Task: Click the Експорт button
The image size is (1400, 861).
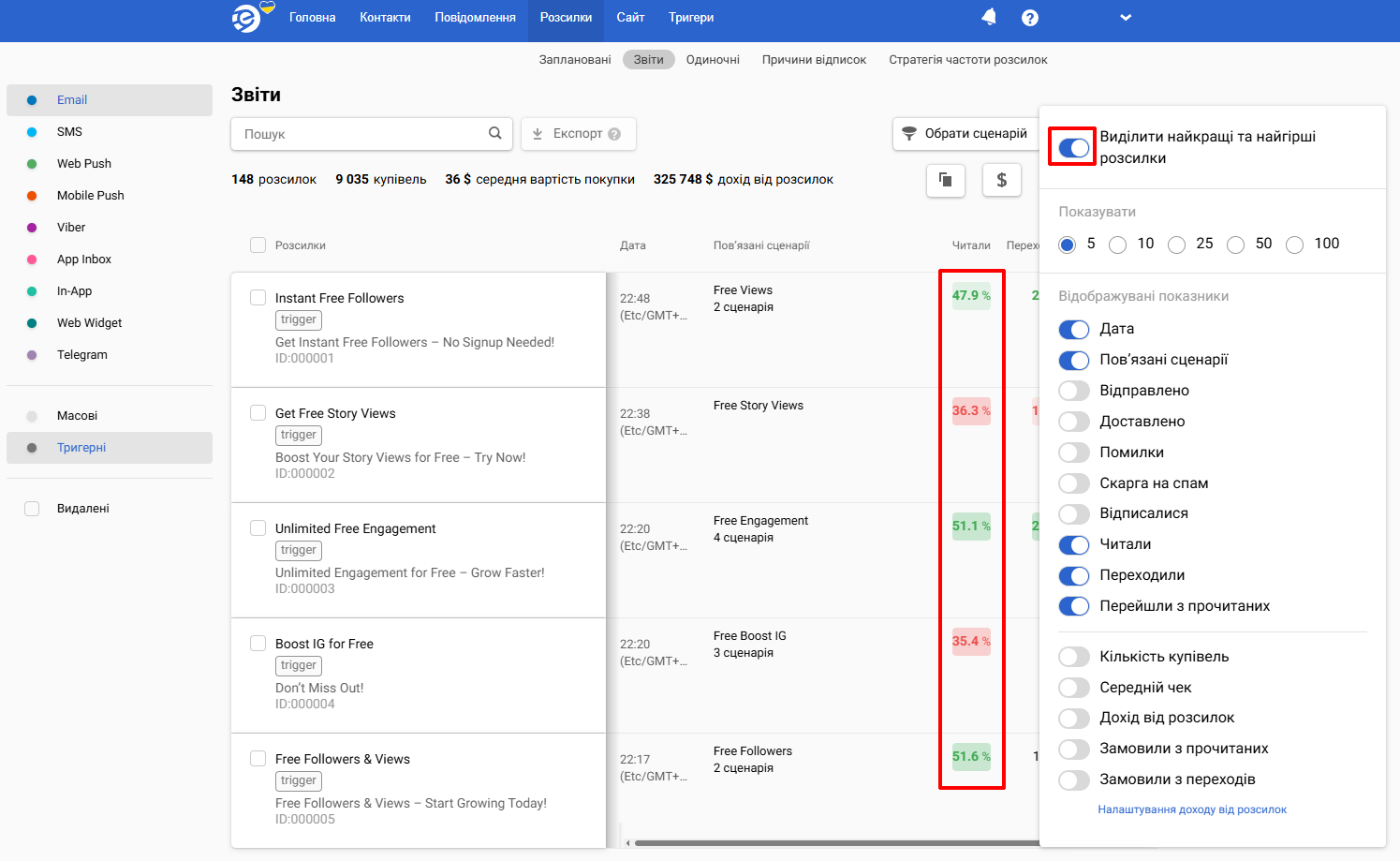Action: (578, 134)
